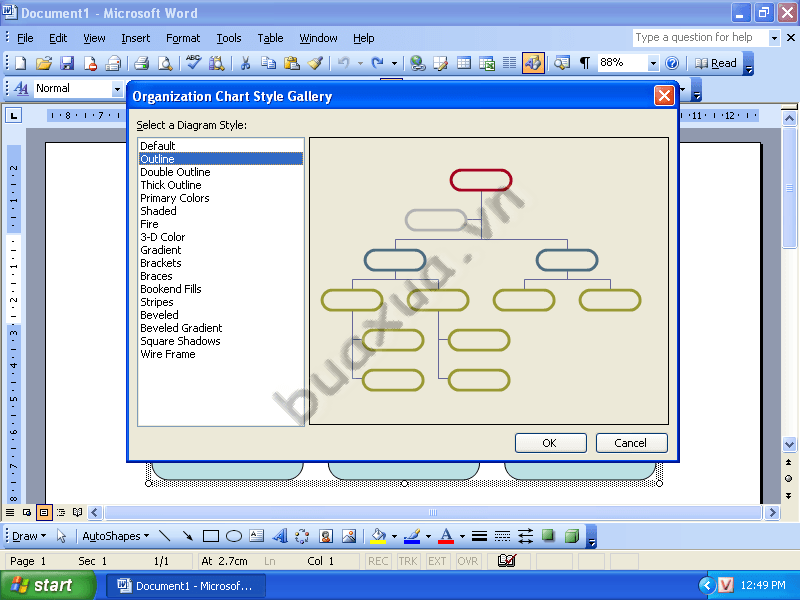Run Spelling and Grammar check icon
The image size is (800, 600).
193,63
